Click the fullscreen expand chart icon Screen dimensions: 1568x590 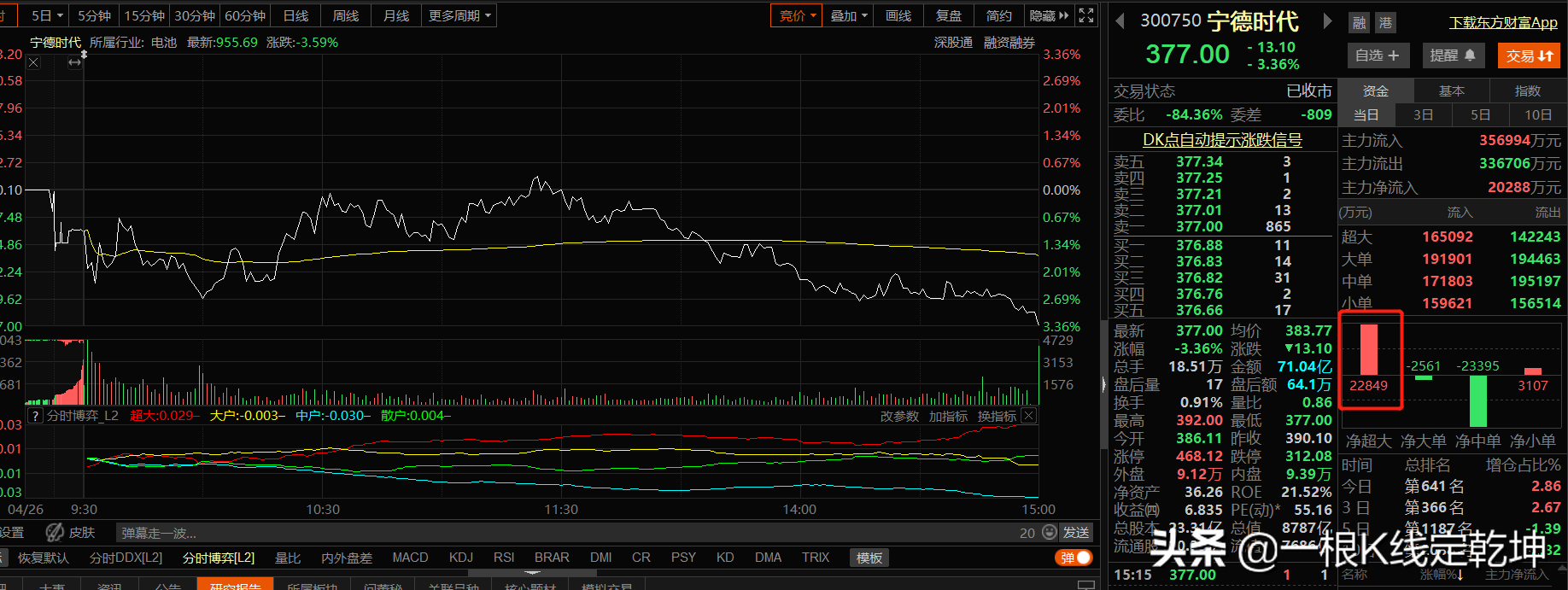click(1086, 15)
